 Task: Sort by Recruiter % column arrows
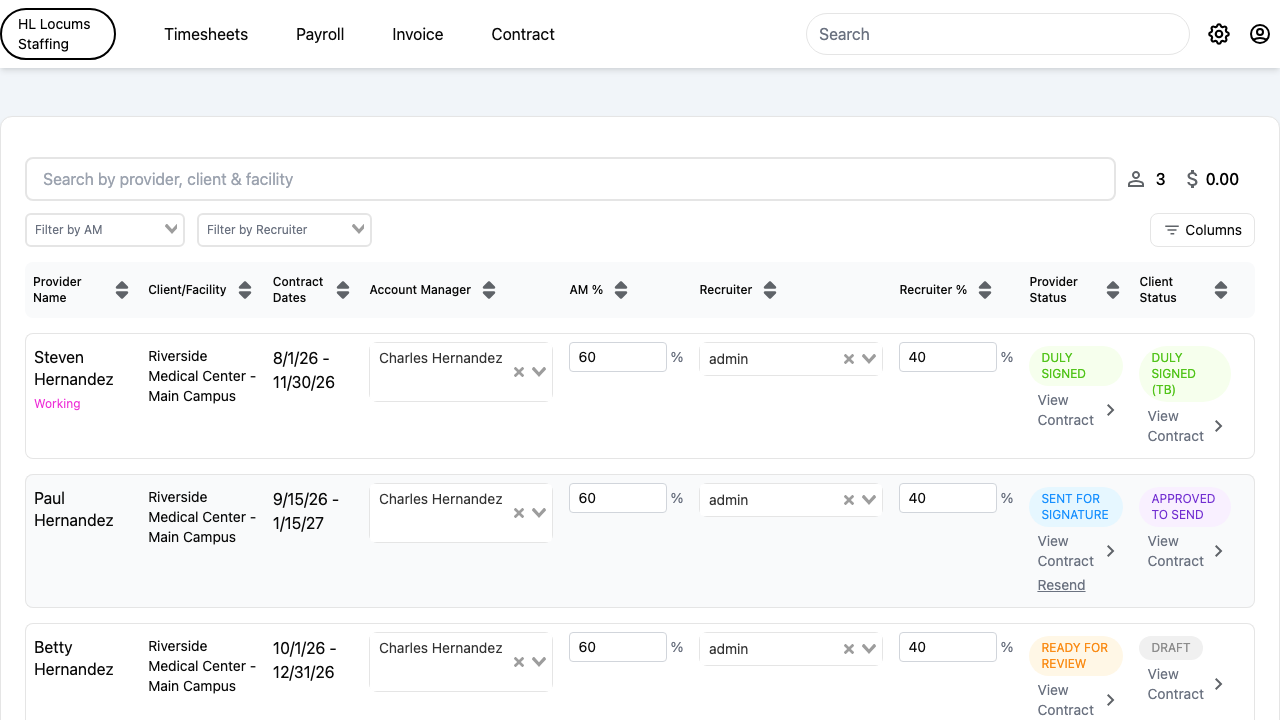click(985, 290)
